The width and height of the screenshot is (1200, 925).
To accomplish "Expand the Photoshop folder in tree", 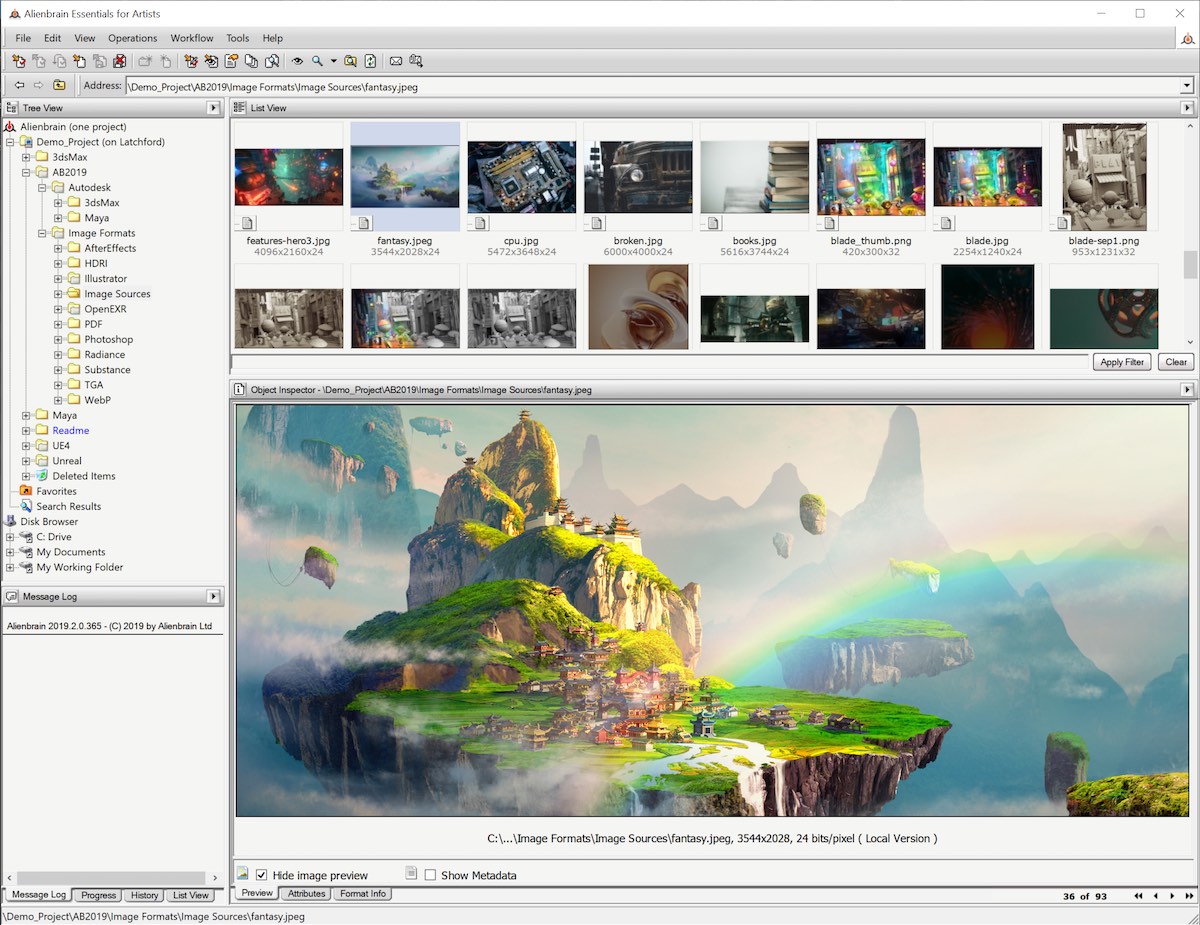I will [x=58, y=340].
